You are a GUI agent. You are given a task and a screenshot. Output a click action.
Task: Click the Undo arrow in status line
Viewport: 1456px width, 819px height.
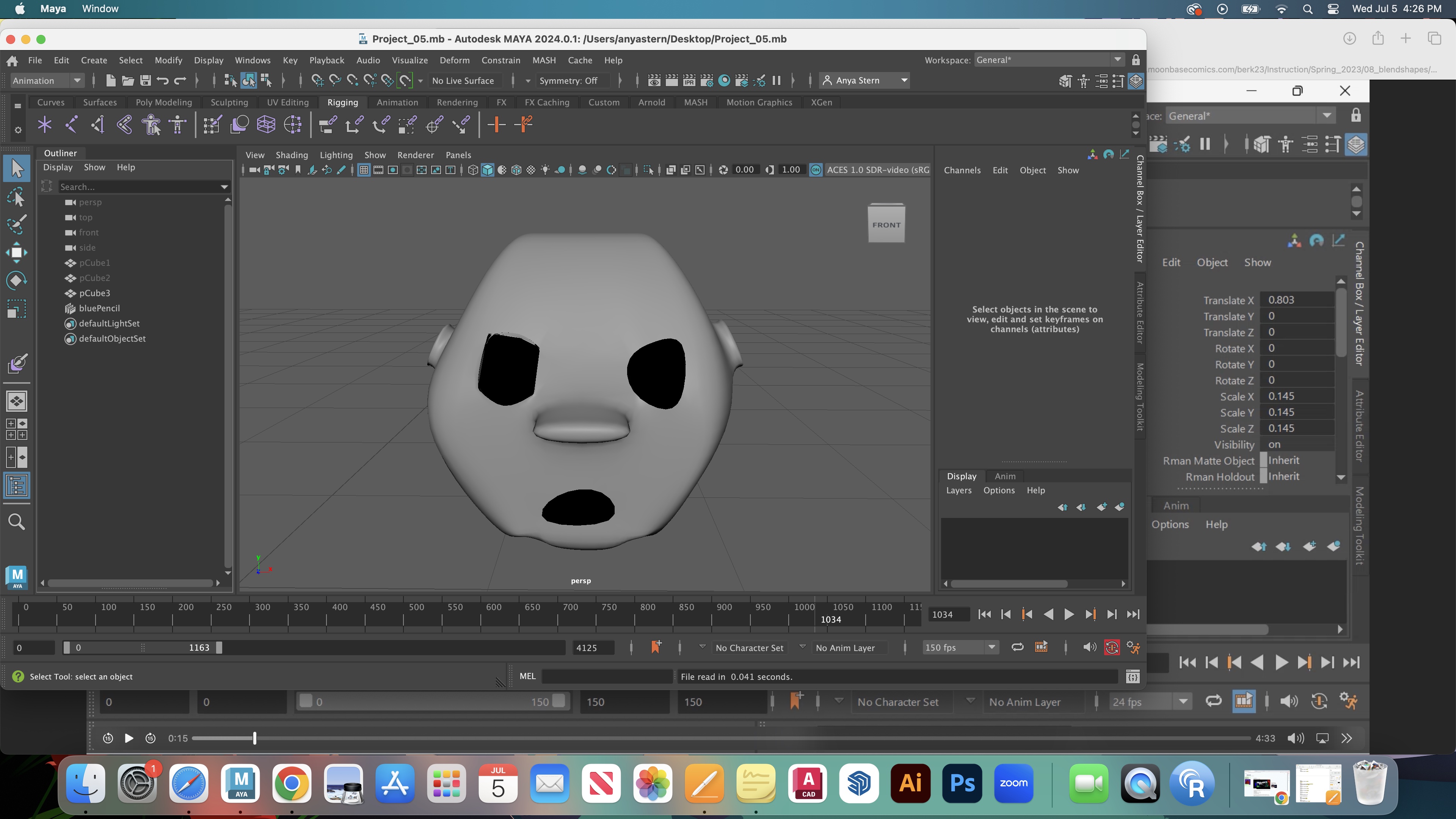(x=163, y=80)
